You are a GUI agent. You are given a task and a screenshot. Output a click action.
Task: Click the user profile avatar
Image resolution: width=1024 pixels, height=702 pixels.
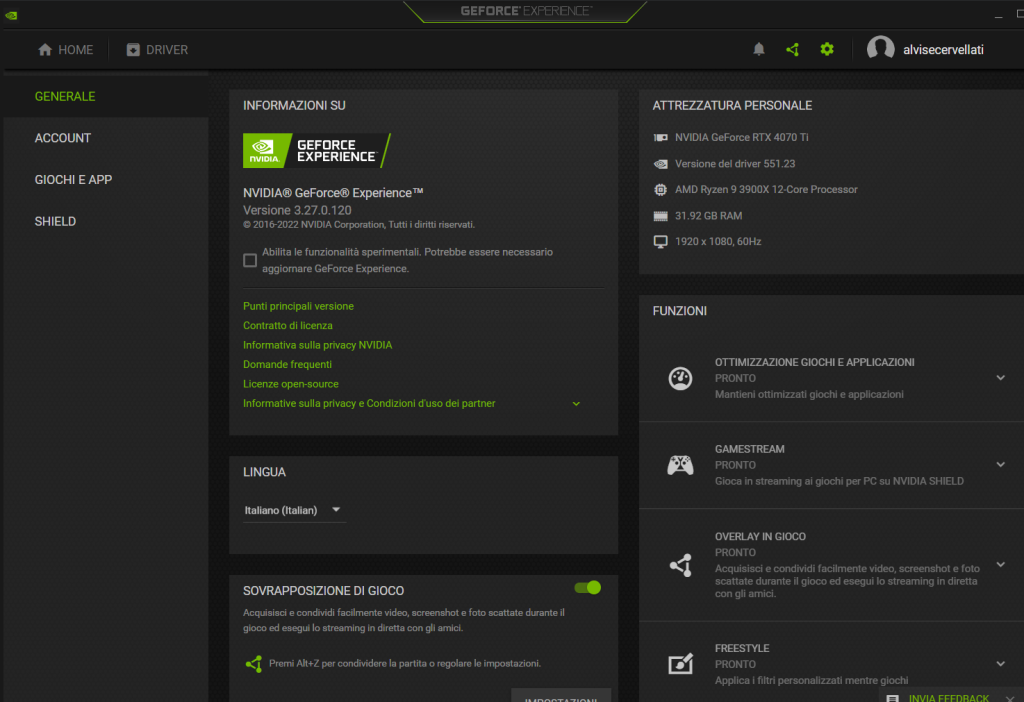[x=880, y=49]
